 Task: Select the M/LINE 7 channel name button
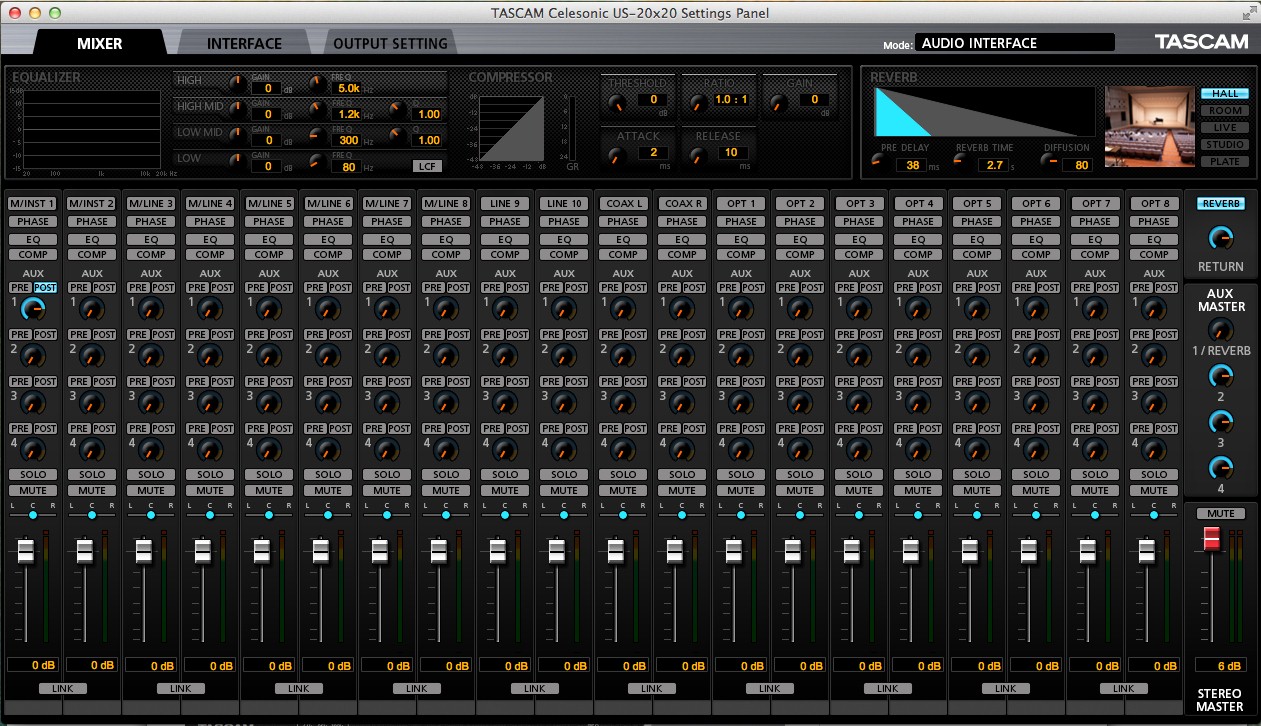click(387, 204)
